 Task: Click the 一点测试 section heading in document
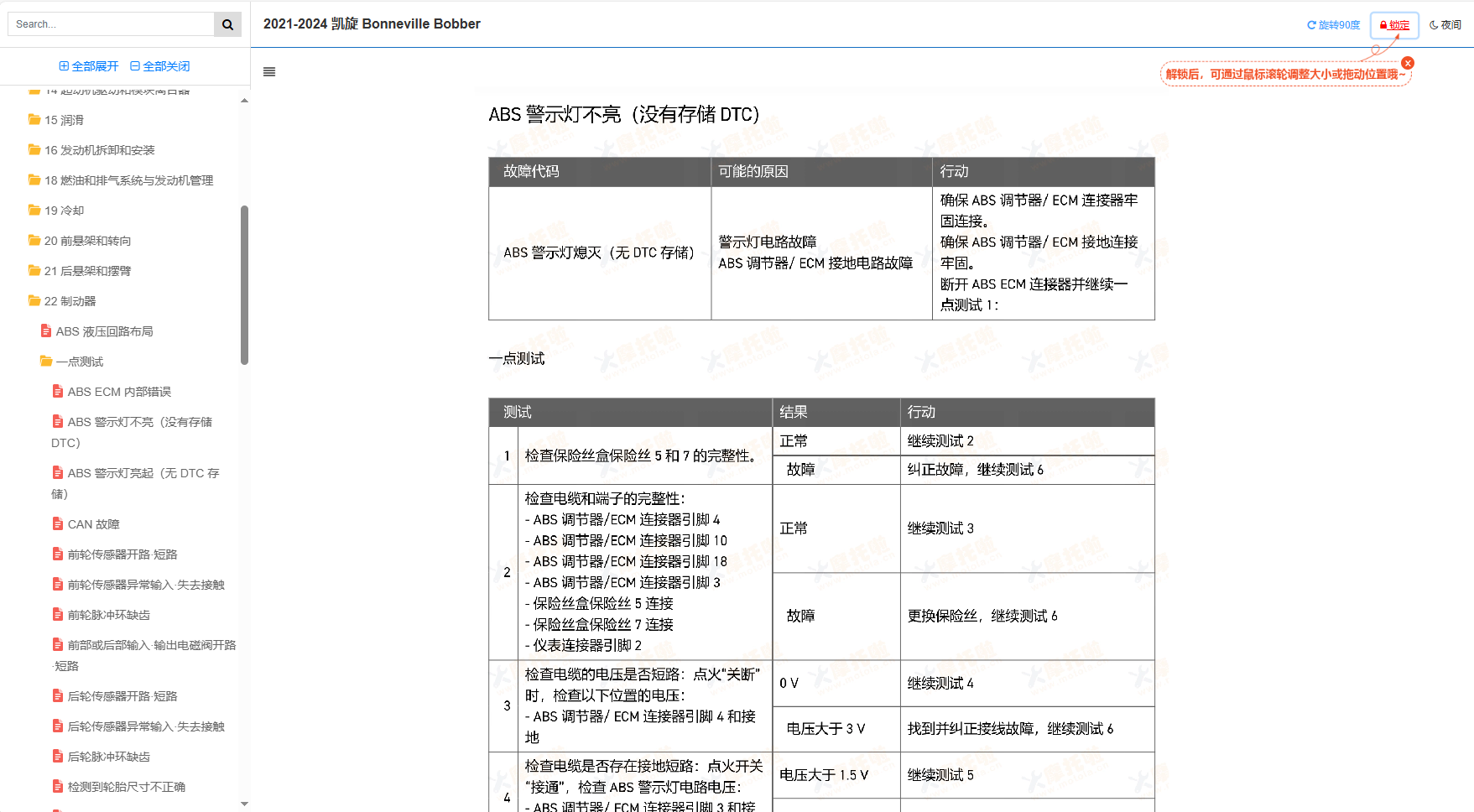pyautogui.click(x=517, y=359)
